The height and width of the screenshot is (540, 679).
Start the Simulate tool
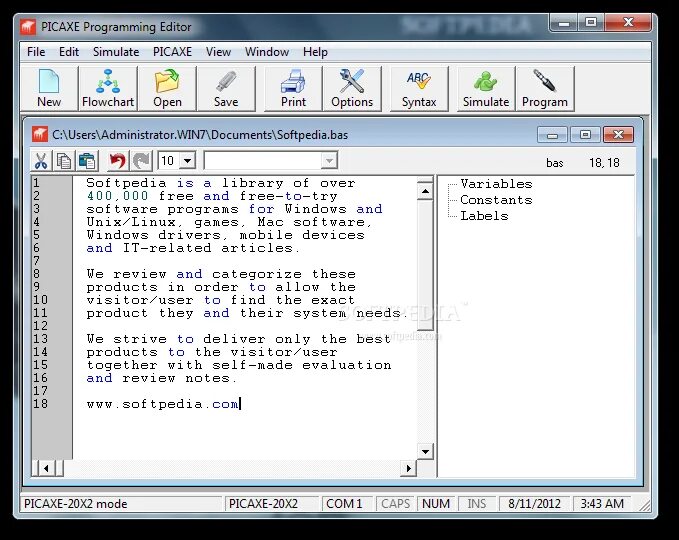pyautogui.click(x=486, y=89)
